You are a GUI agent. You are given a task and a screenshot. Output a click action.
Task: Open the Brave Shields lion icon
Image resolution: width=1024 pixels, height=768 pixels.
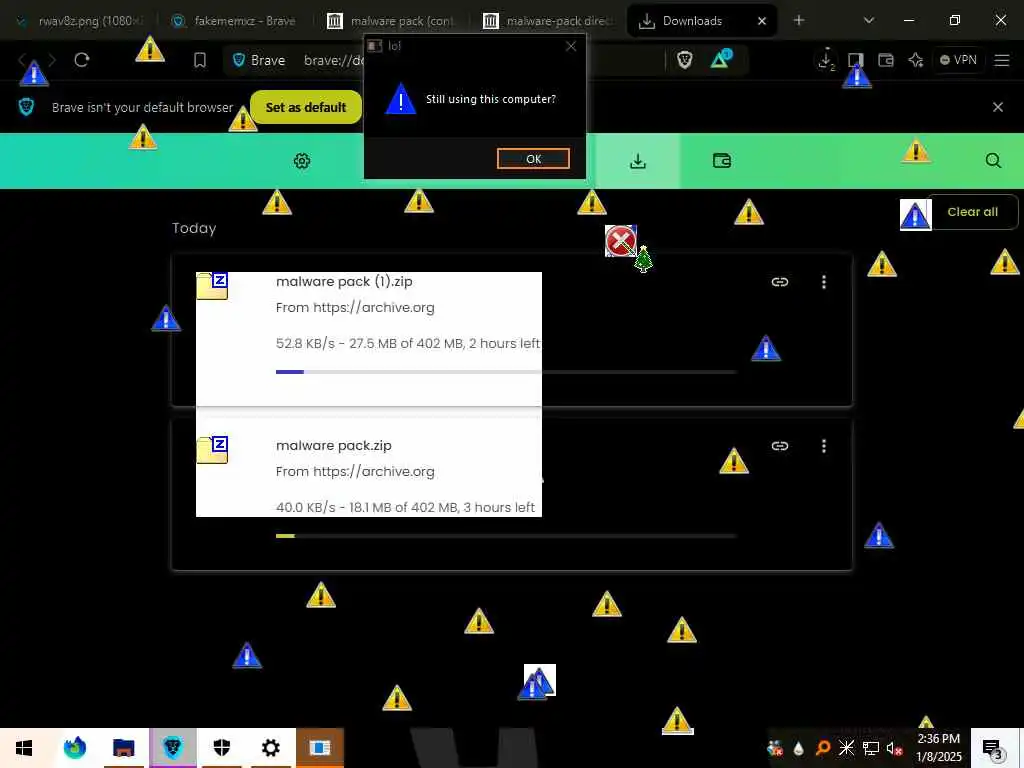(684, 60)
